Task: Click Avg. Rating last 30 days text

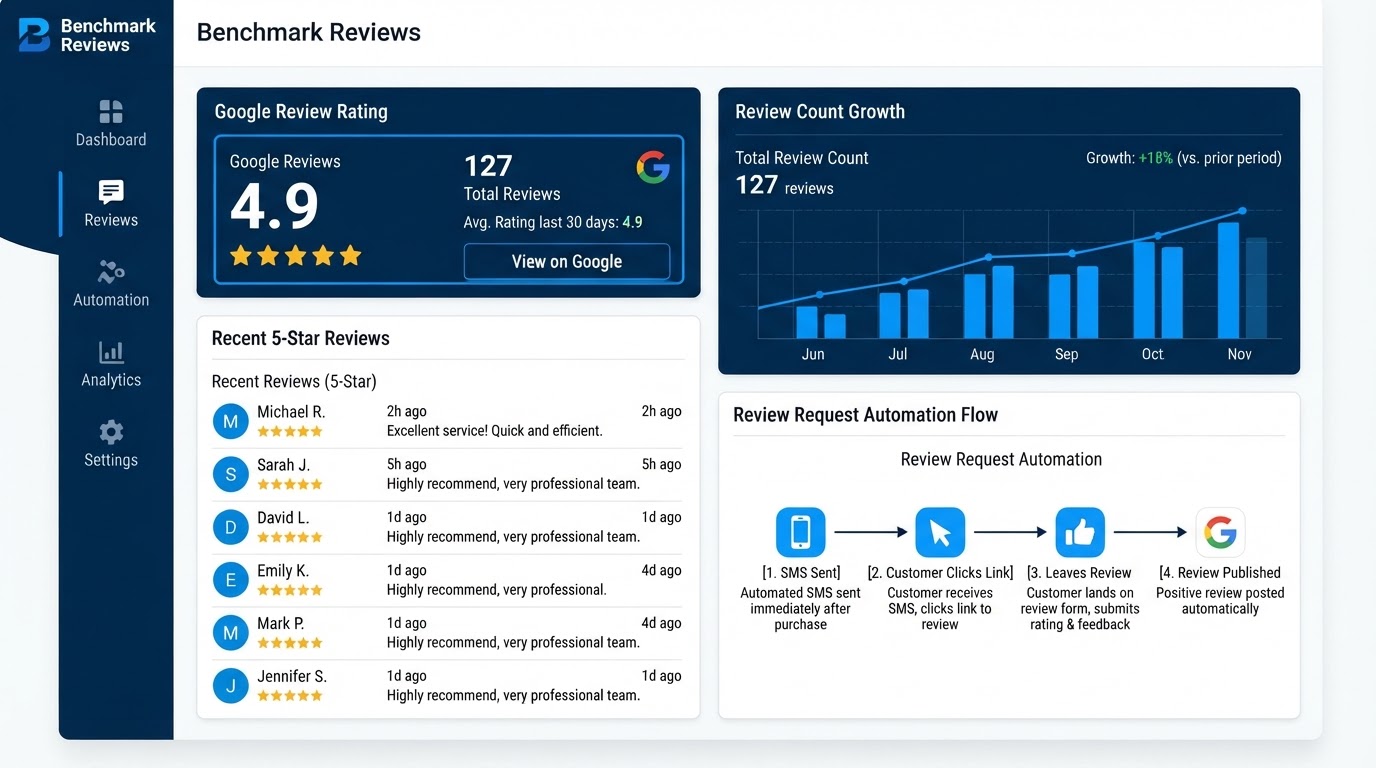Action: [553, 222]
